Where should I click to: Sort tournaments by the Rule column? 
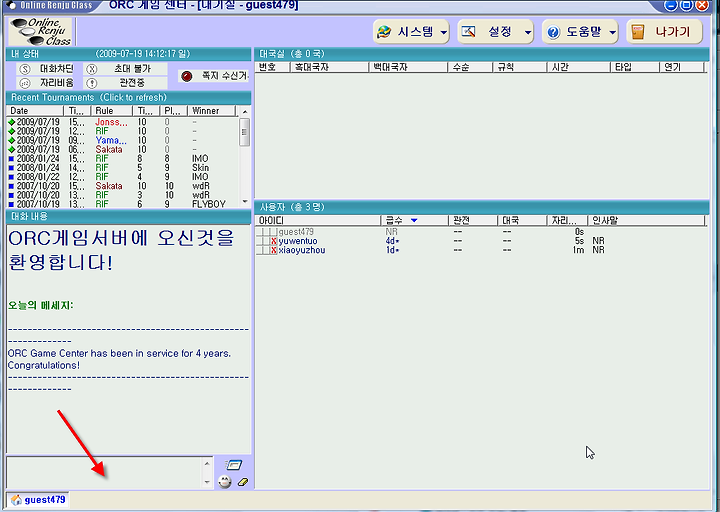[x=112, y=111]
